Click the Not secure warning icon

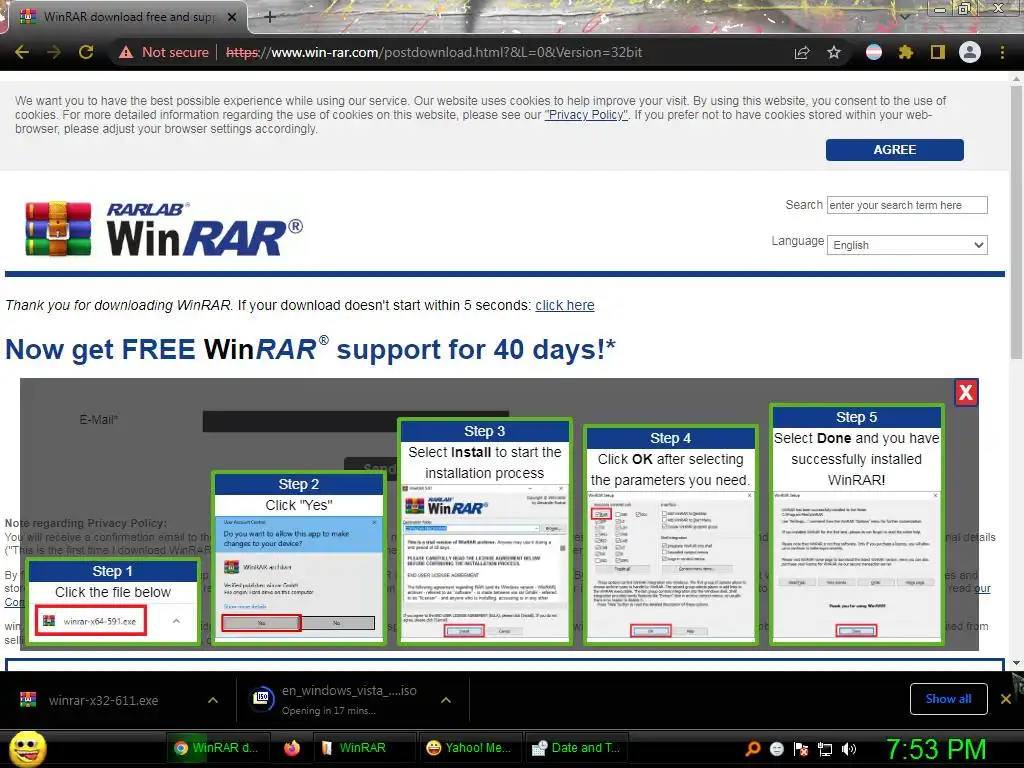(126, 52)
